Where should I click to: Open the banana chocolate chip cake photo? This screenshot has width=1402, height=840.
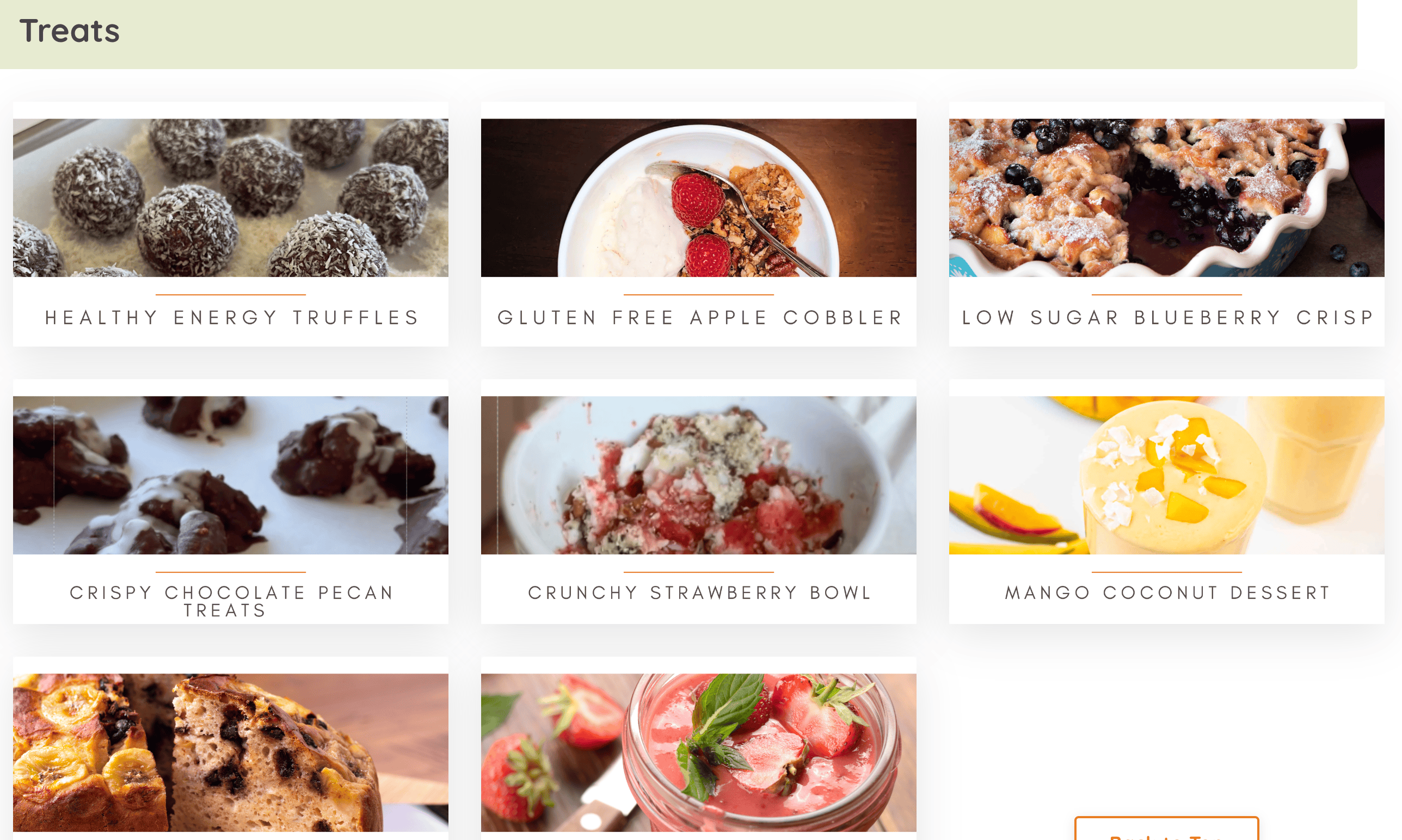point(230,752)
